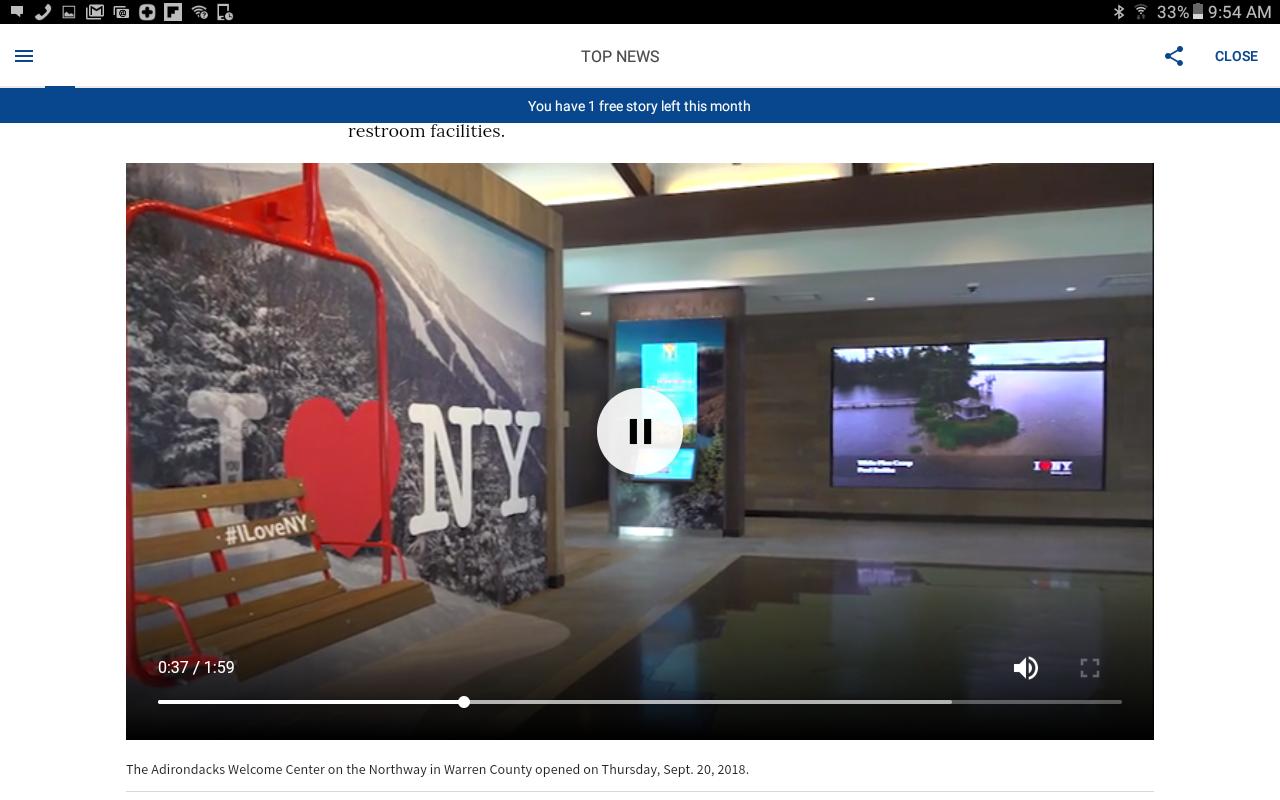Tap the Flipboard notification icon
1280x800 pixels.
pos(173,12)
